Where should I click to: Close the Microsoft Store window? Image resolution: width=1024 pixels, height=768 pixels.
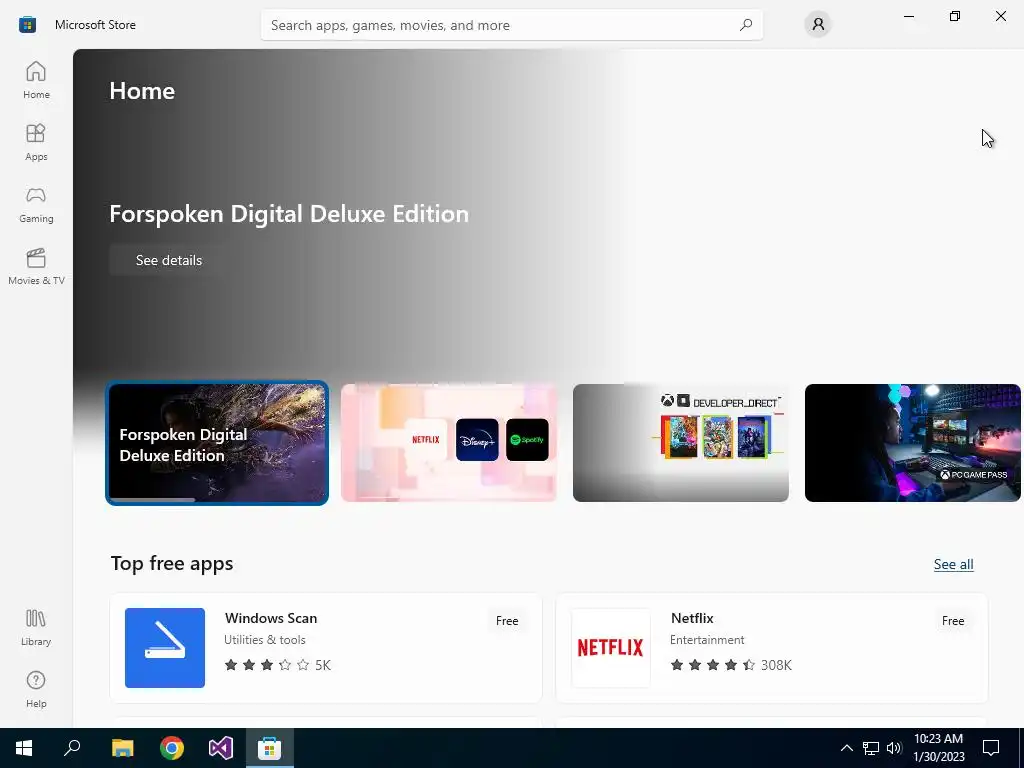click(1000, 16)
